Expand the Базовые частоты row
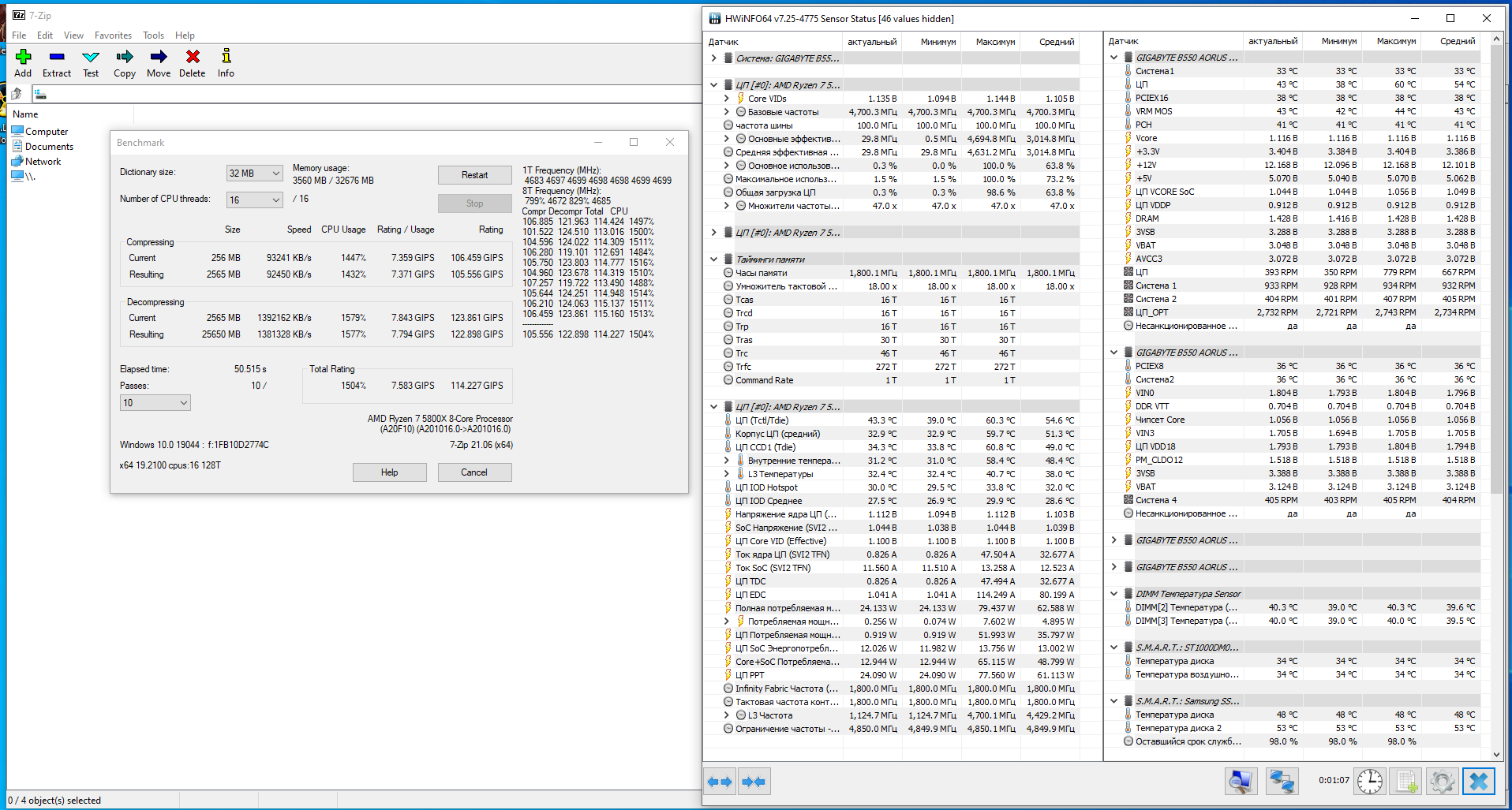The image size is (1512, 810). point(726,112)
